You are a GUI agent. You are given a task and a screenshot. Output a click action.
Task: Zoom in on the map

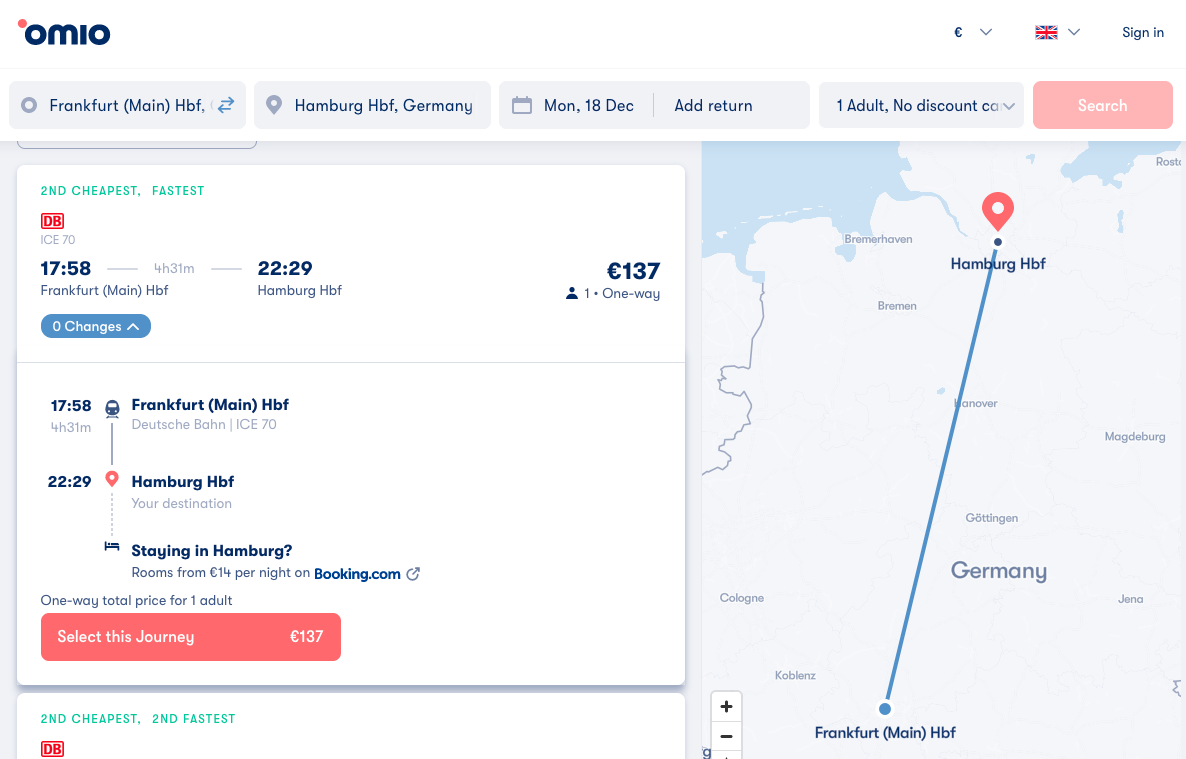(x=726, y=706)
